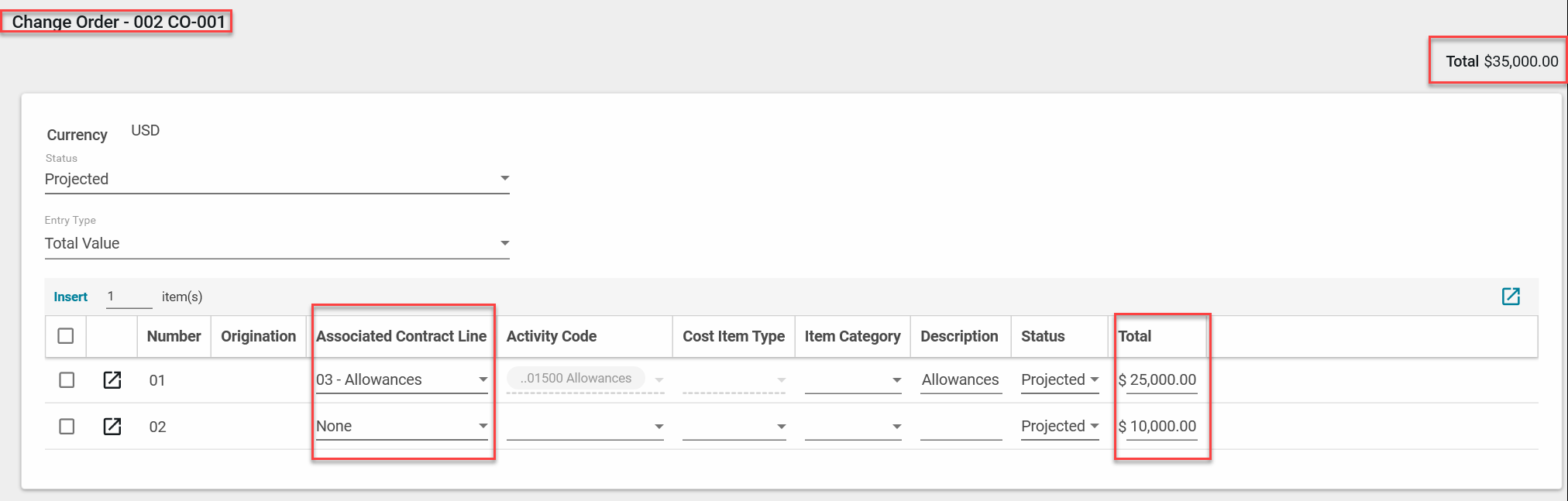The width and height of the screenshot is (1568, 501).
Task: Click row 02 empty Description field
Action: click(x=961, y=427)
